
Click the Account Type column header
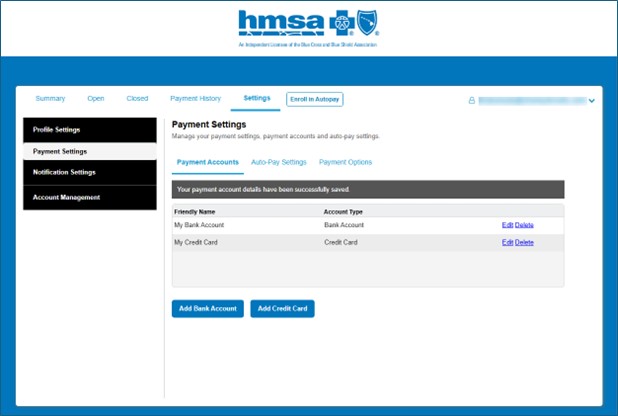(343, 212)
